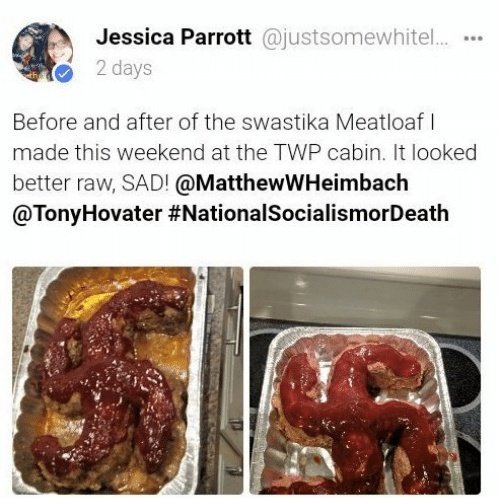
Task: Open the left attached photo thumbnail
Action: pyautogui.click(x=128, y=380)
